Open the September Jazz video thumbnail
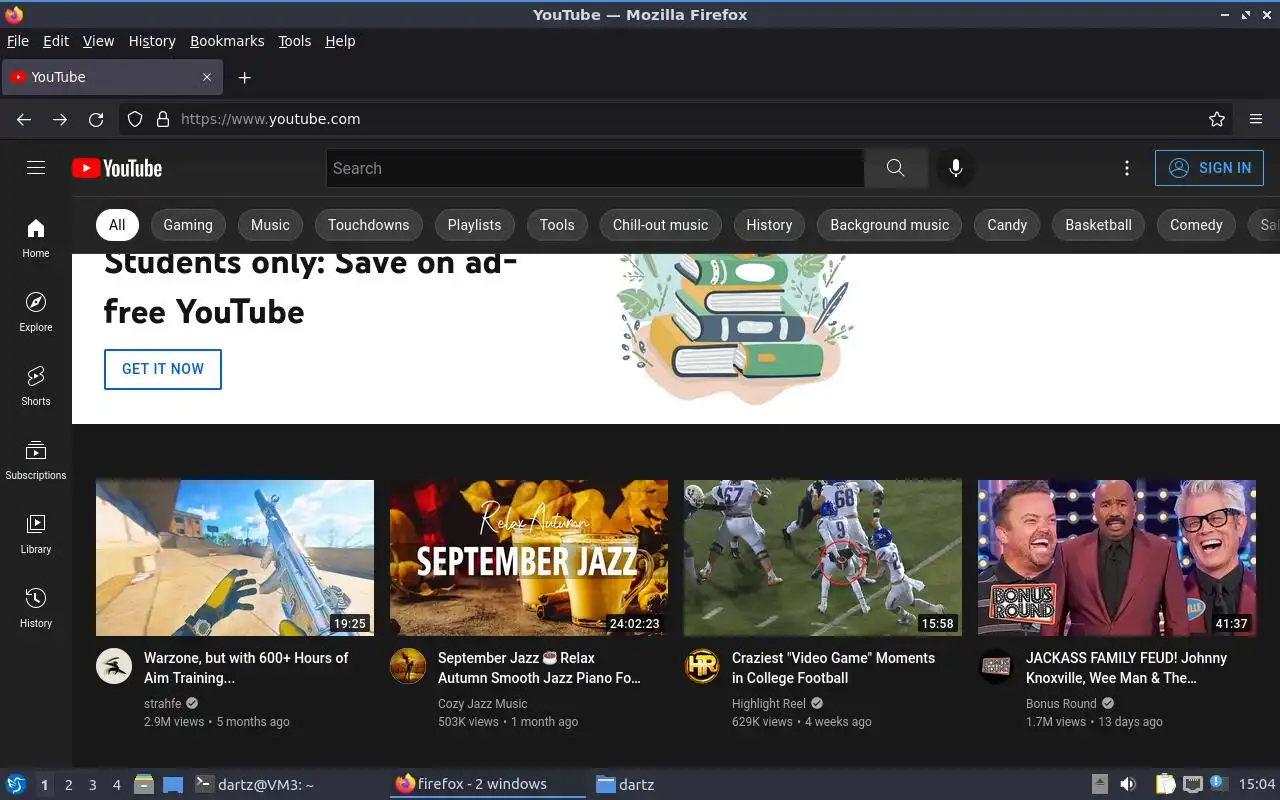This screenshot has width=1280, height=800. pos(529,558)
